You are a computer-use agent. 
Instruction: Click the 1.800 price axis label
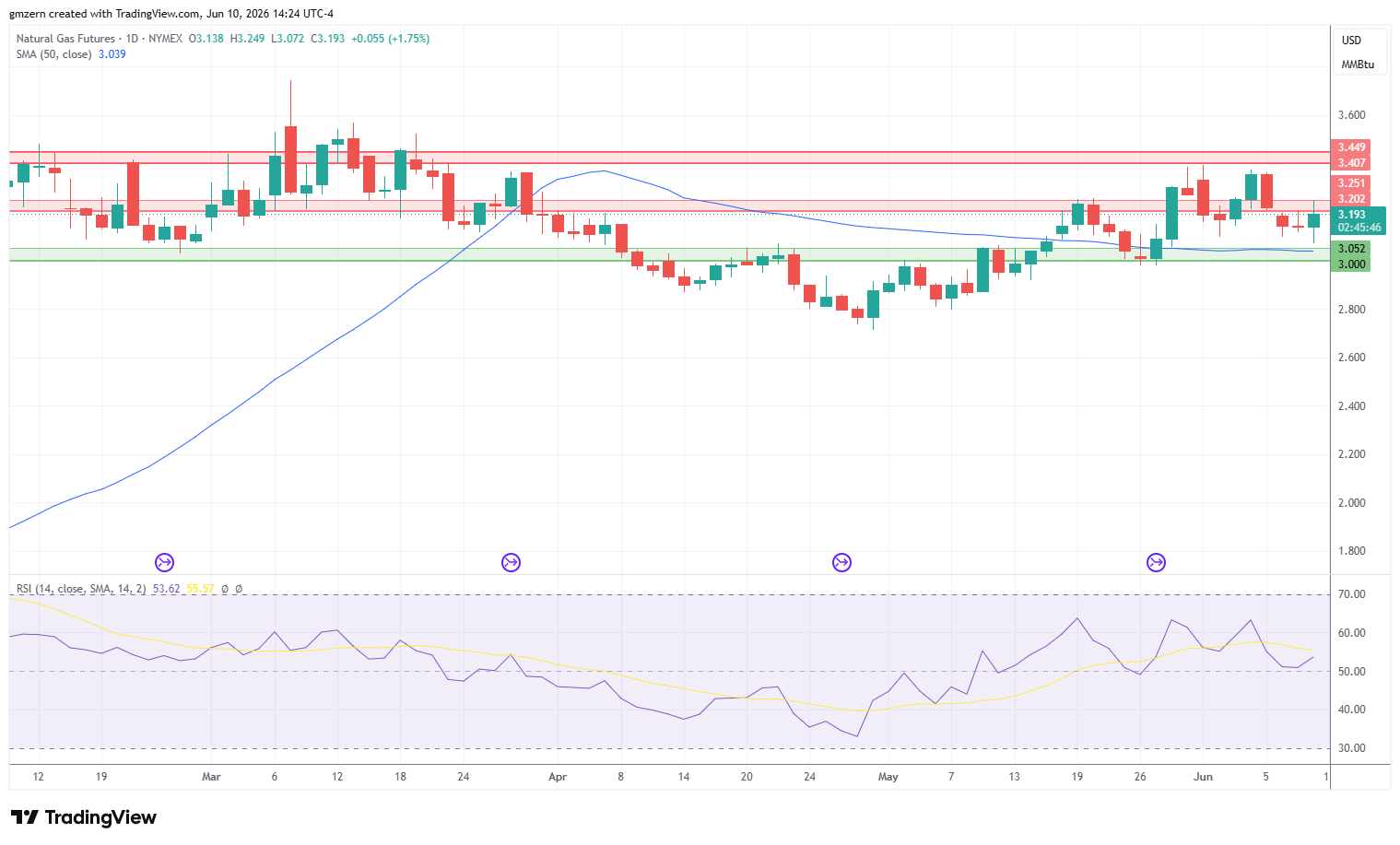(1352, 551)
